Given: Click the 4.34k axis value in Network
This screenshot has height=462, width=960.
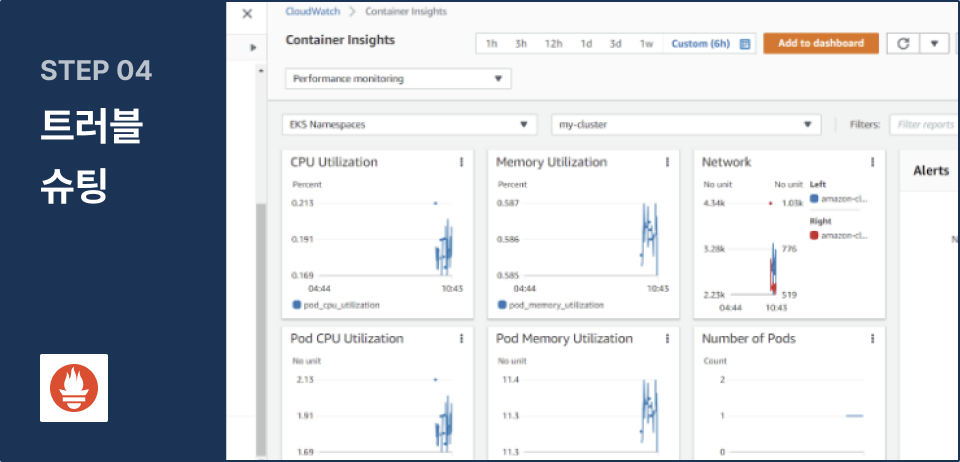Looking at the screenshot, I should [714, 203].
